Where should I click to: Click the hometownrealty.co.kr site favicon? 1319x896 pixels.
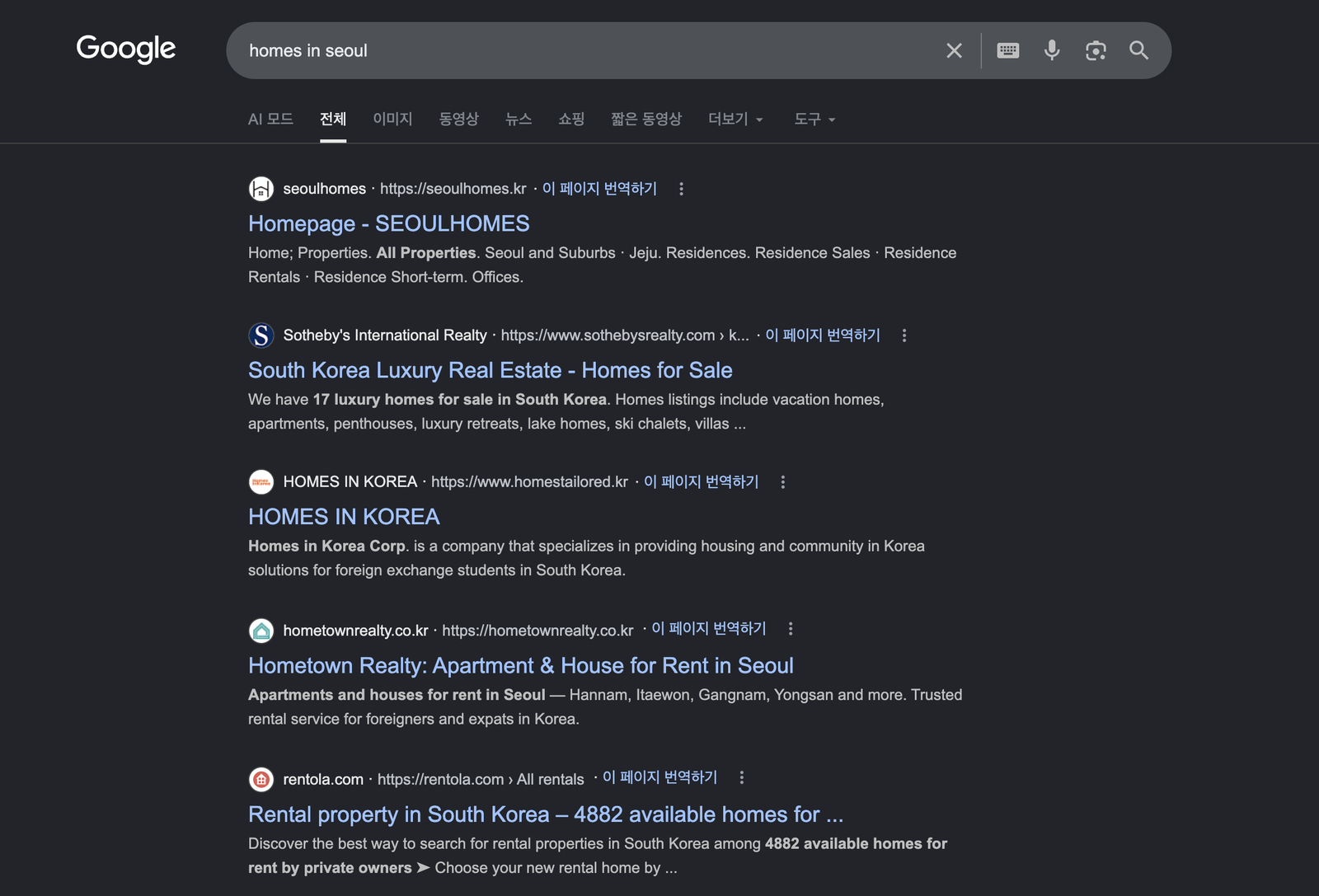coord(261,631)
